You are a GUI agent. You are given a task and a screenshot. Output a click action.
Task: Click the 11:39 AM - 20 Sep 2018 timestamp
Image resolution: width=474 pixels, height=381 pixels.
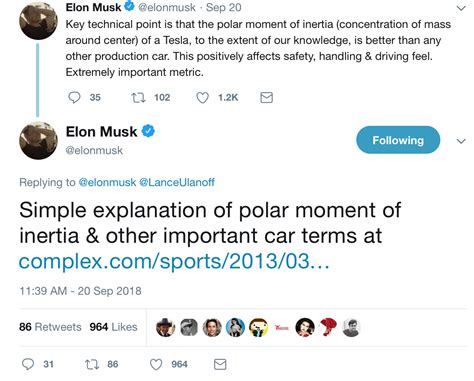pos(80,291)
